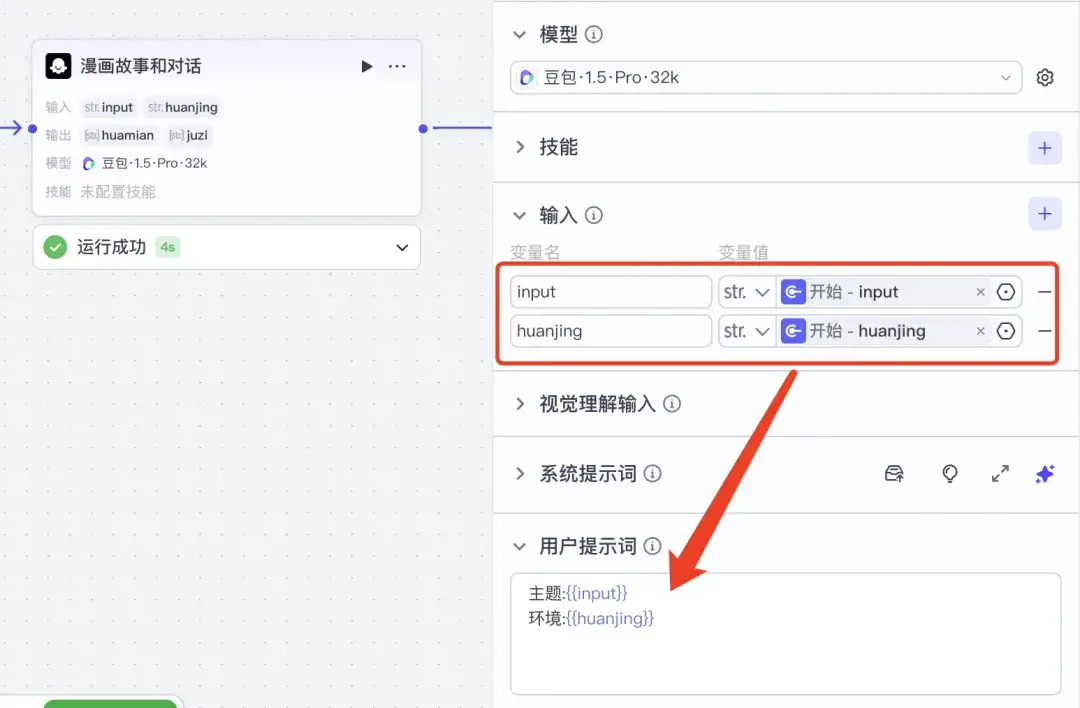The width and height of the screenshot is (1080, 708).
Task: Open variable selector for input row
Action: (1006, 292)
